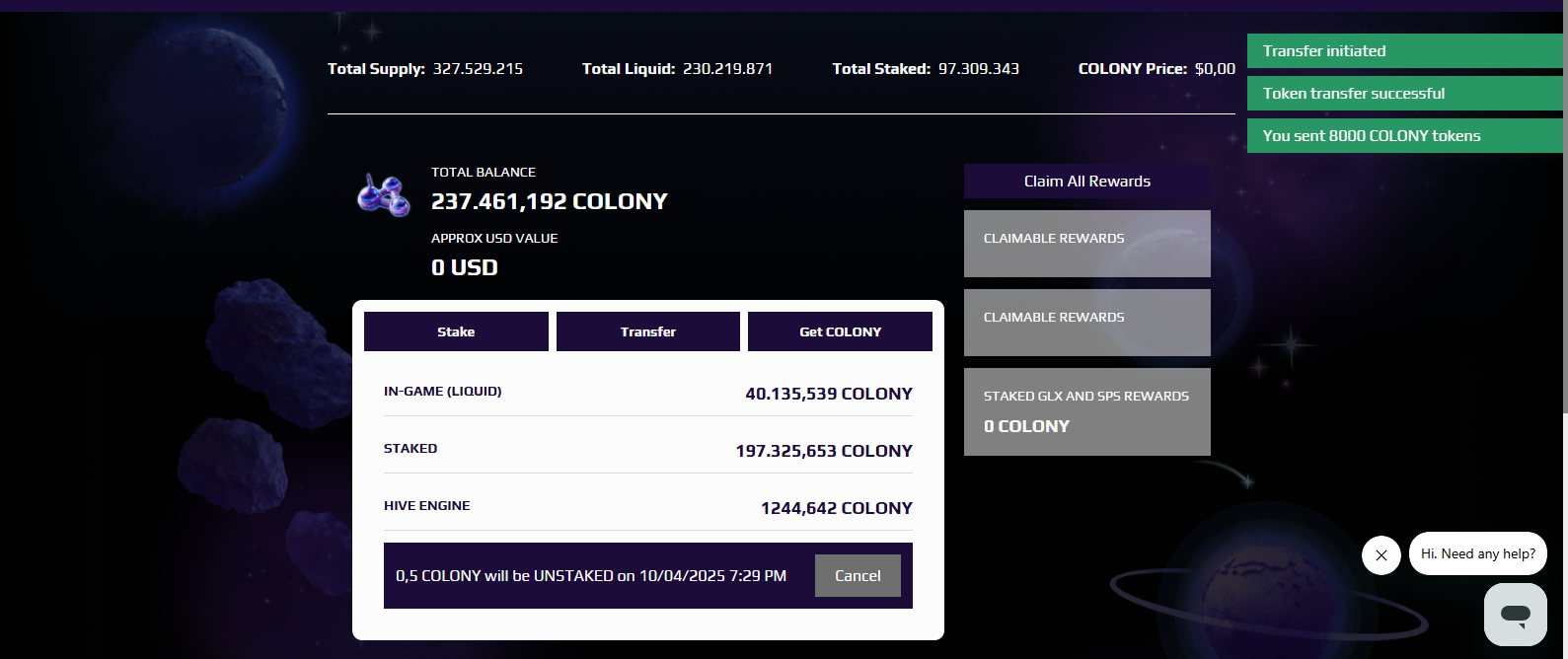This screenshot has width=1568, height=659.
Task: Click the COLONY Price value $0,00
Action: [1215, 69]
